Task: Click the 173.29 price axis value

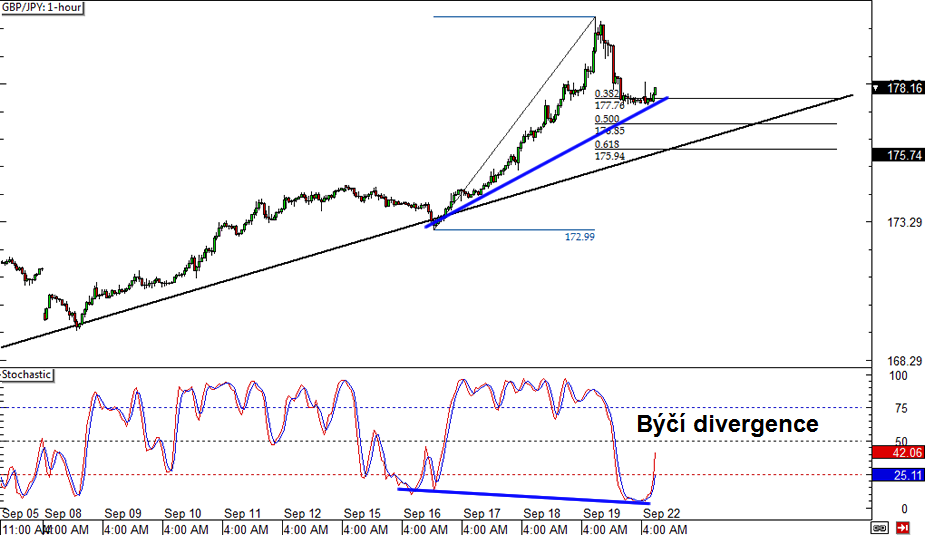Action: coord(904,222)
